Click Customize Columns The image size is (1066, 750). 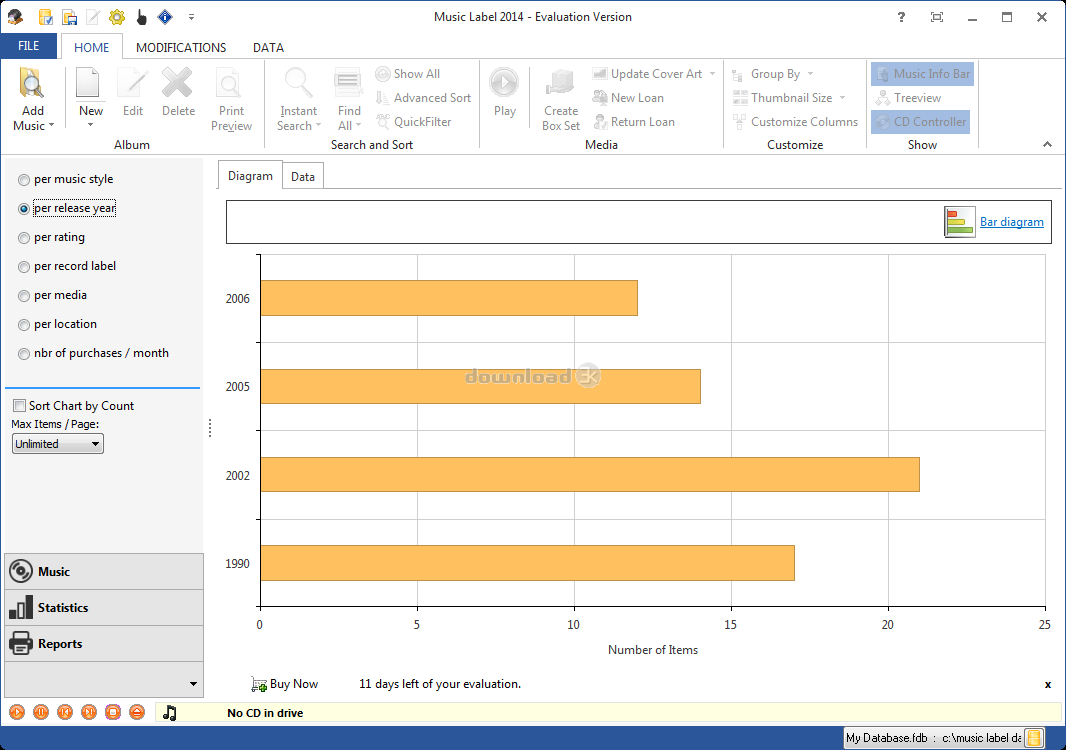tap(795, 122)
